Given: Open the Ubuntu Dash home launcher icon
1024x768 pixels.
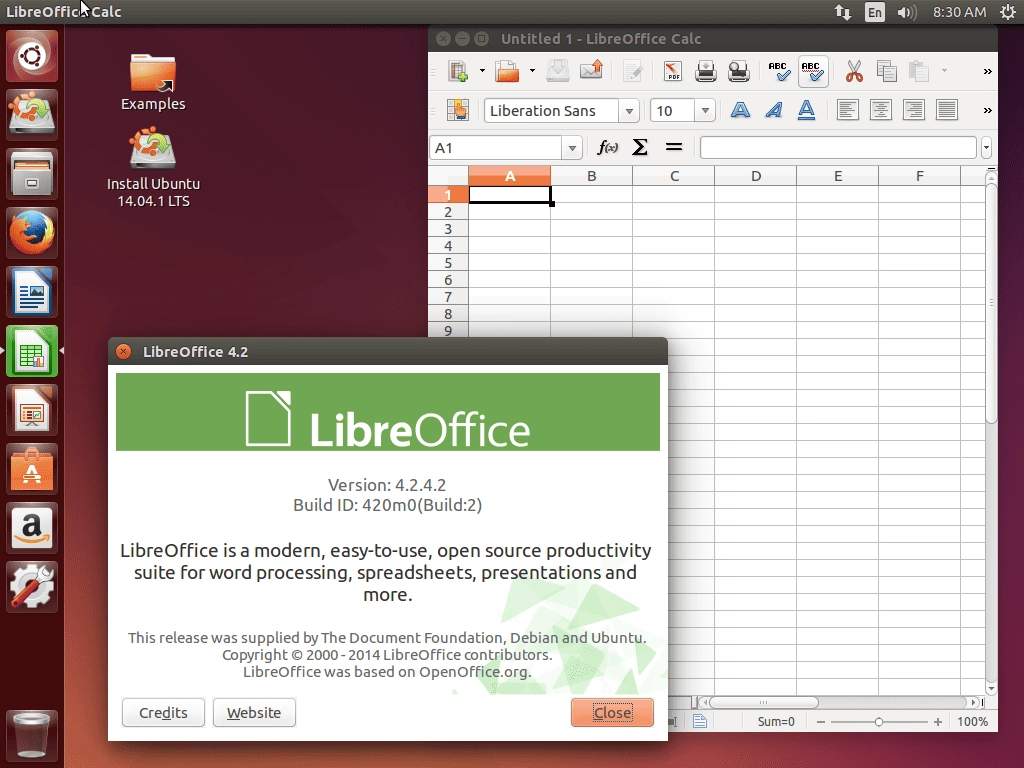Looking at the screenshot, I should pos(32,56).
